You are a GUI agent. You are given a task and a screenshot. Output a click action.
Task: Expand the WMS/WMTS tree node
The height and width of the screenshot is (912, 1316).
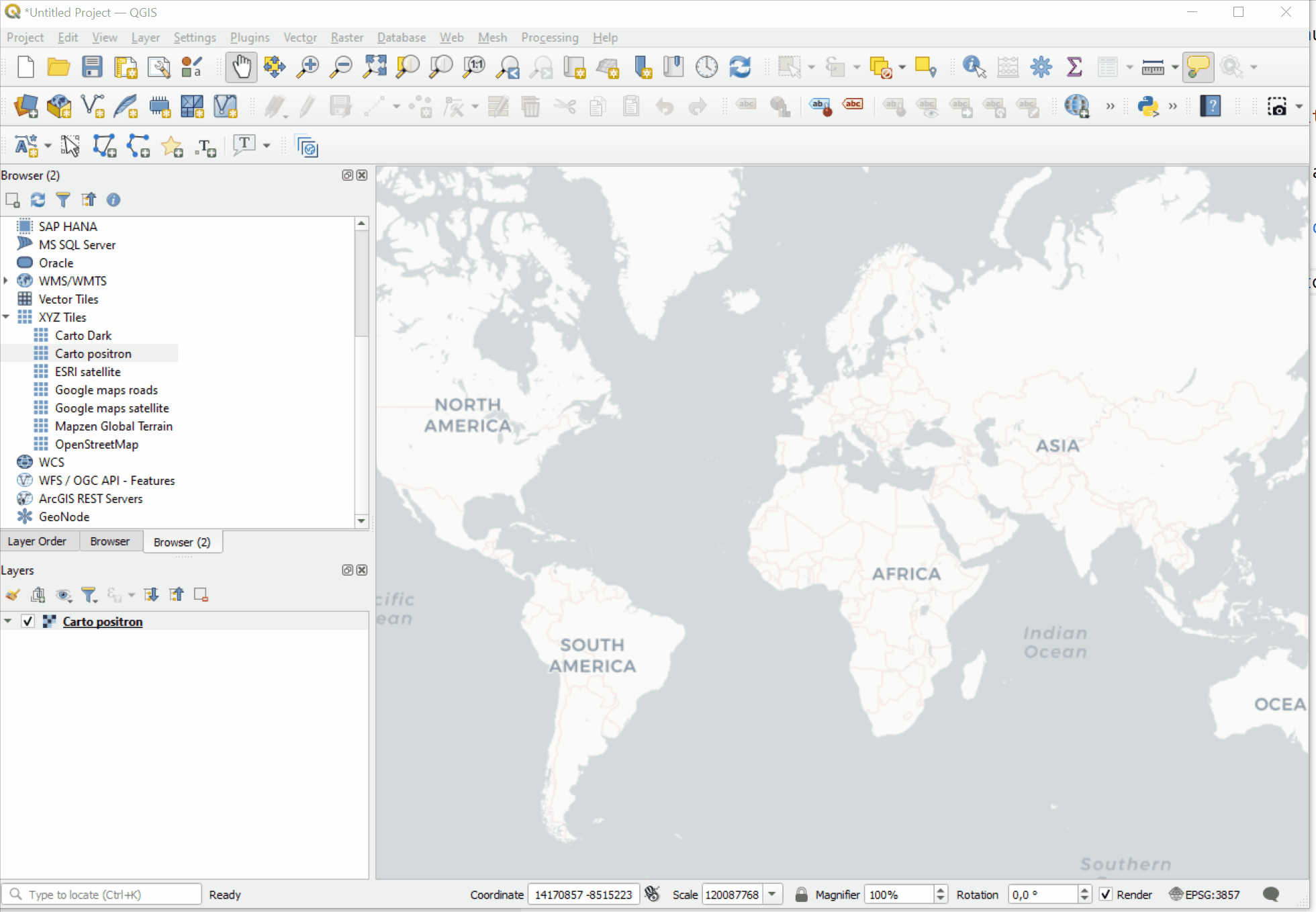[7, 281]
